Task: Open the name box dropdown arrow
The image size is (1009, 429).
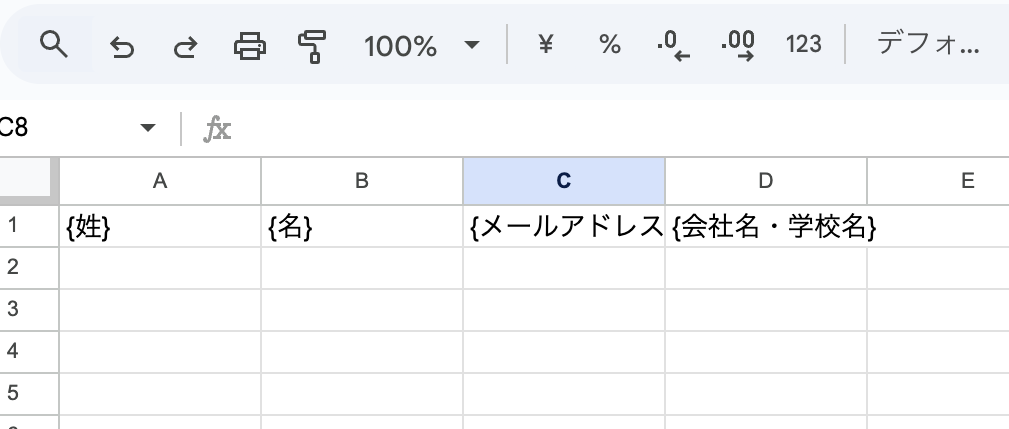Action: (148, 128)
